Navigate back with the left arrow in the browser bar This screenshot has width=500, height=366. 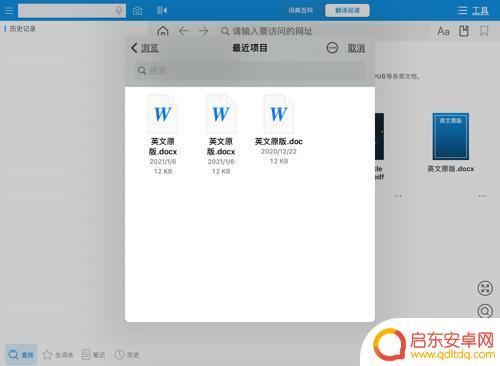pyautogui.click(x=183, y=31)
